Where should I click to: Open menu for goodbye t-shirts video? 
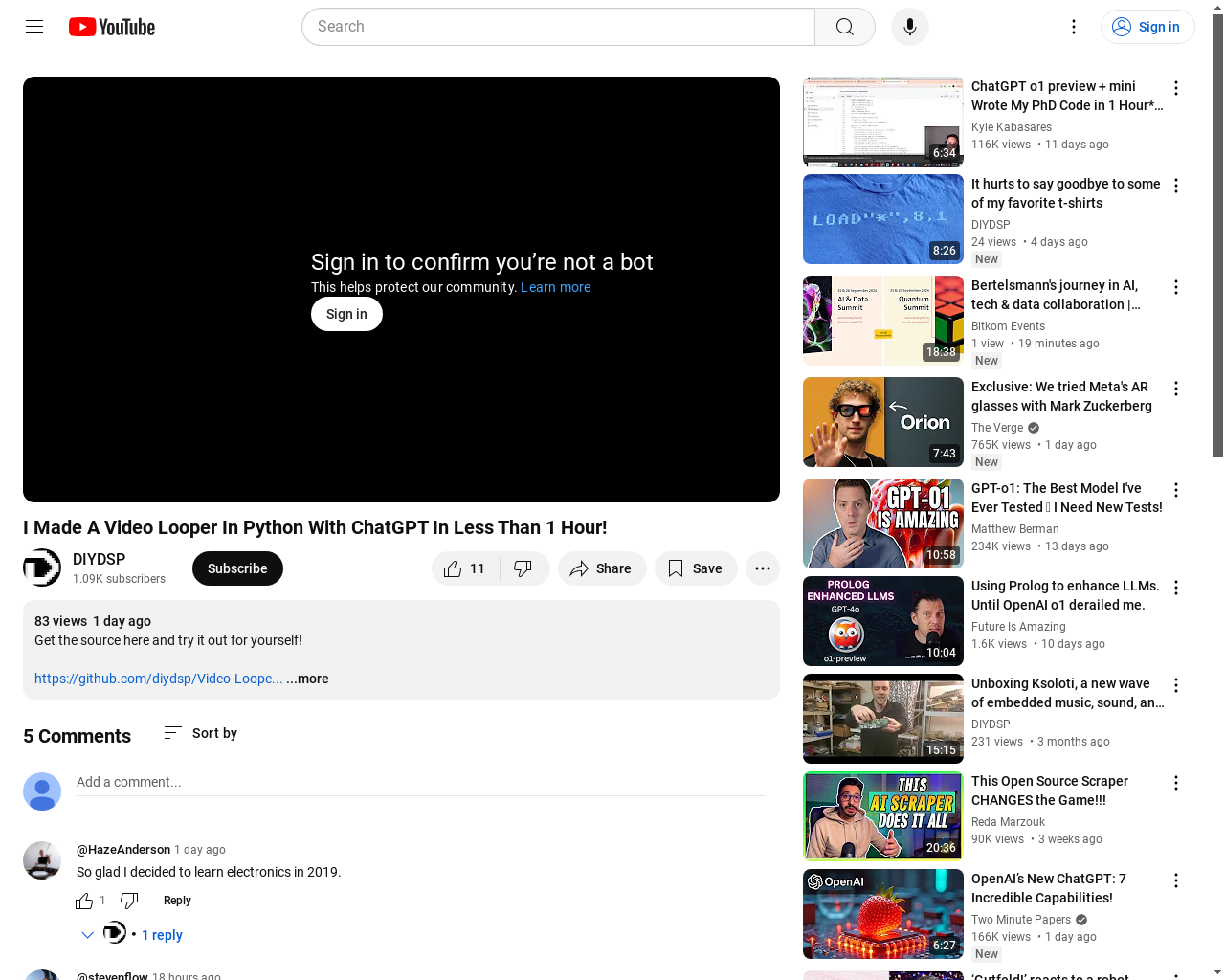click(1176, 186)
